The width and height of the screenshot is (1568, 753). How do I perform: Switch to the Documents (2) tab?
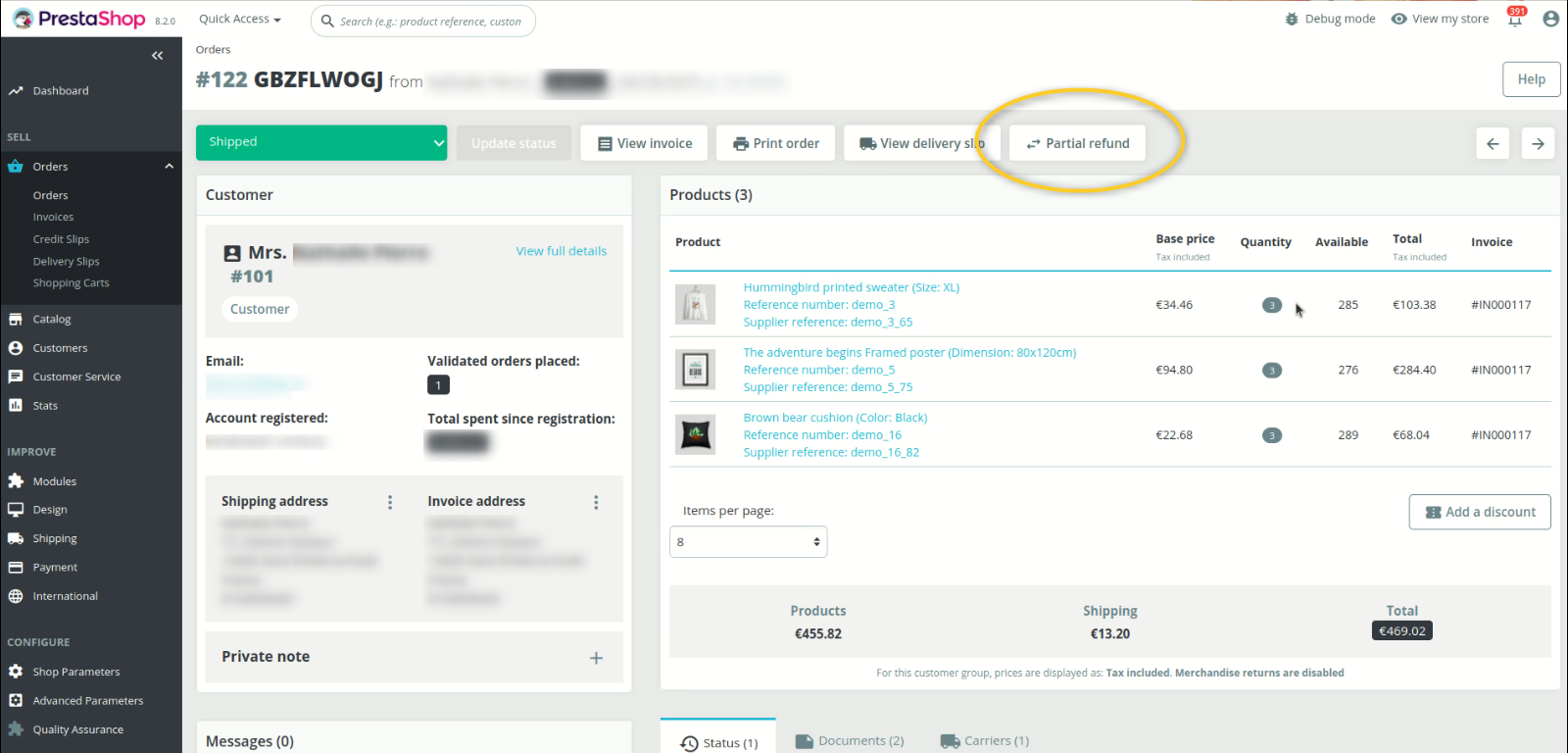851,741
